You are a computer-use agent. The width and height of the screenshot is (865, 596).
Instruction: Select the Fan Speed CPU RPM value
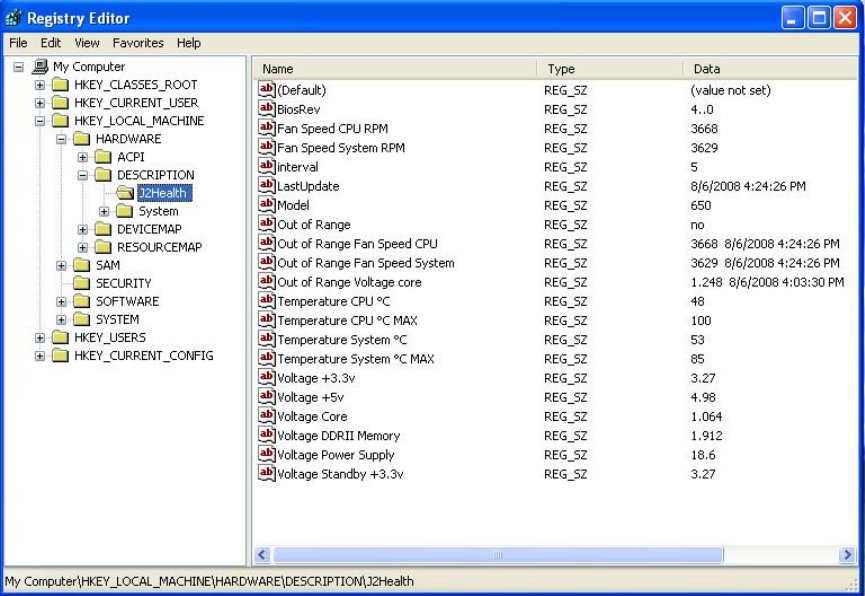(x=332, y=129)
